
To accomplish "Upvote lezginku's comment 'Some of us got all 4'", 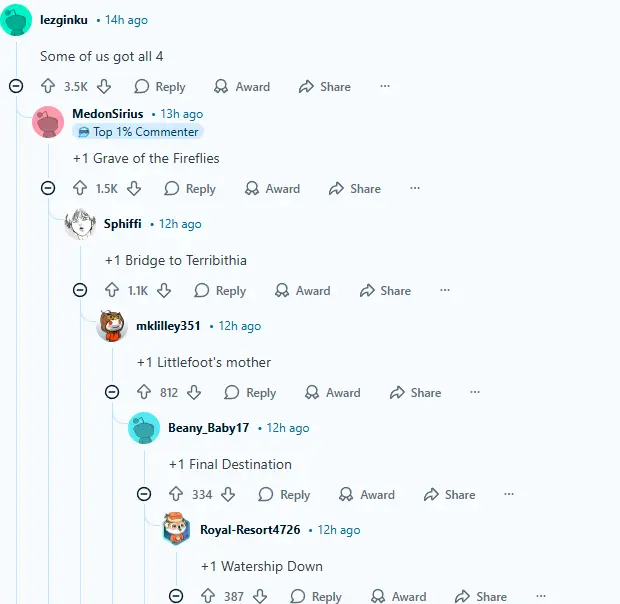I will [48, 86].
